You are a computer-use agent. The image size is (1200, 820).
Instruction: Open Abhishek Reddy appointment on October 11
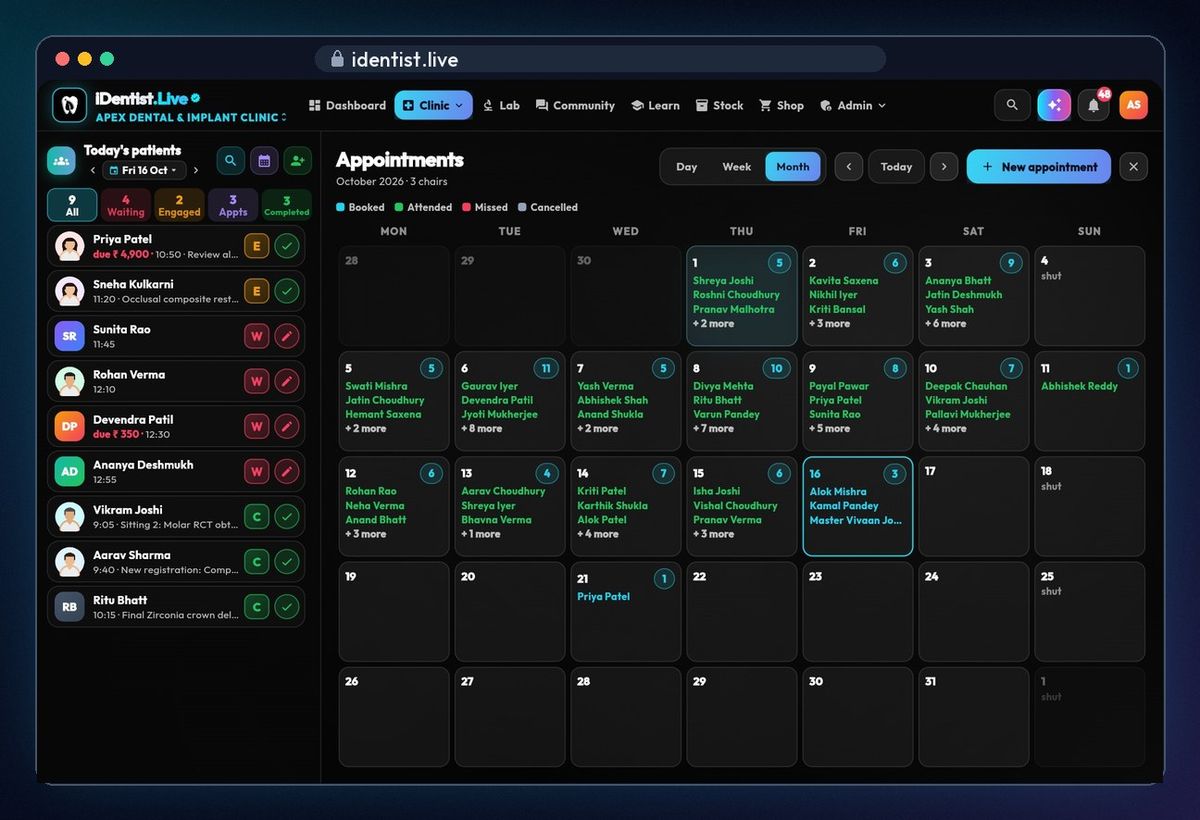[x=1079, y=386]
